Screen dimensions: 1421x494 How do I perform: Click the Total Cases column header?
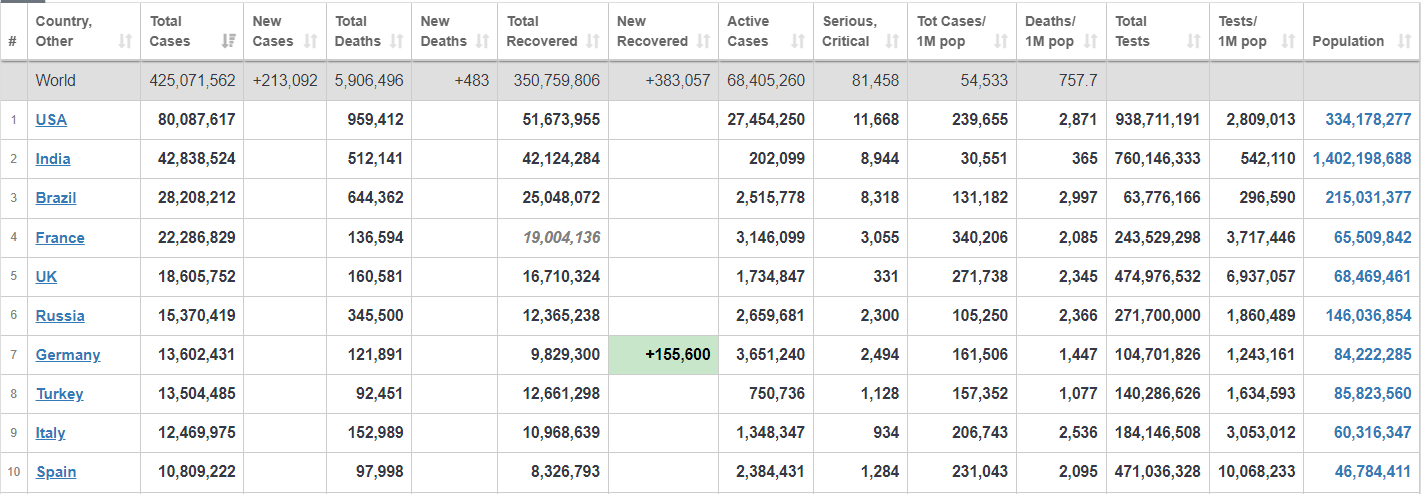(192, 31)
